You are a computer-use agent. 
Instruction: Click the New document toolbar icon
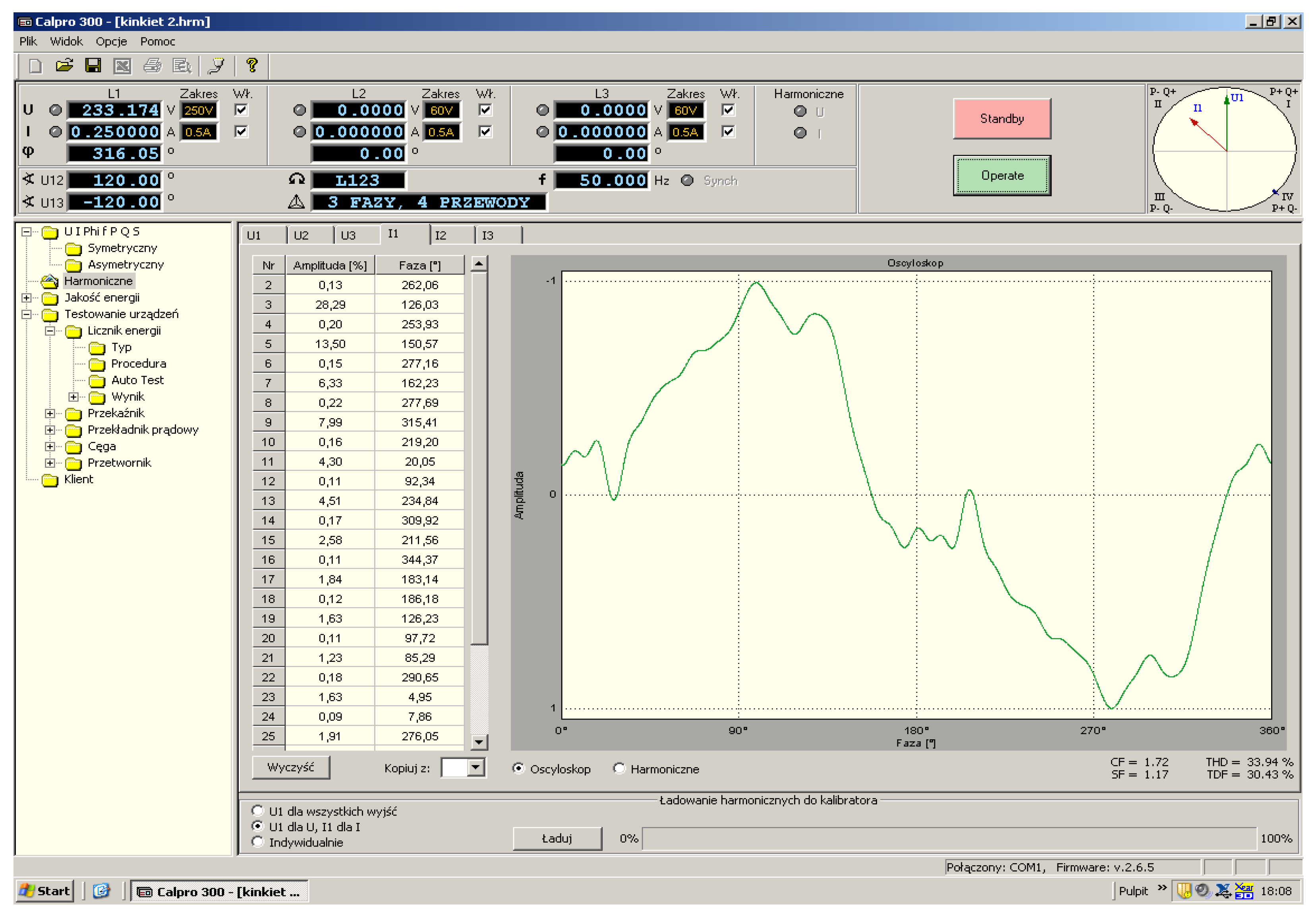(35, 66)
